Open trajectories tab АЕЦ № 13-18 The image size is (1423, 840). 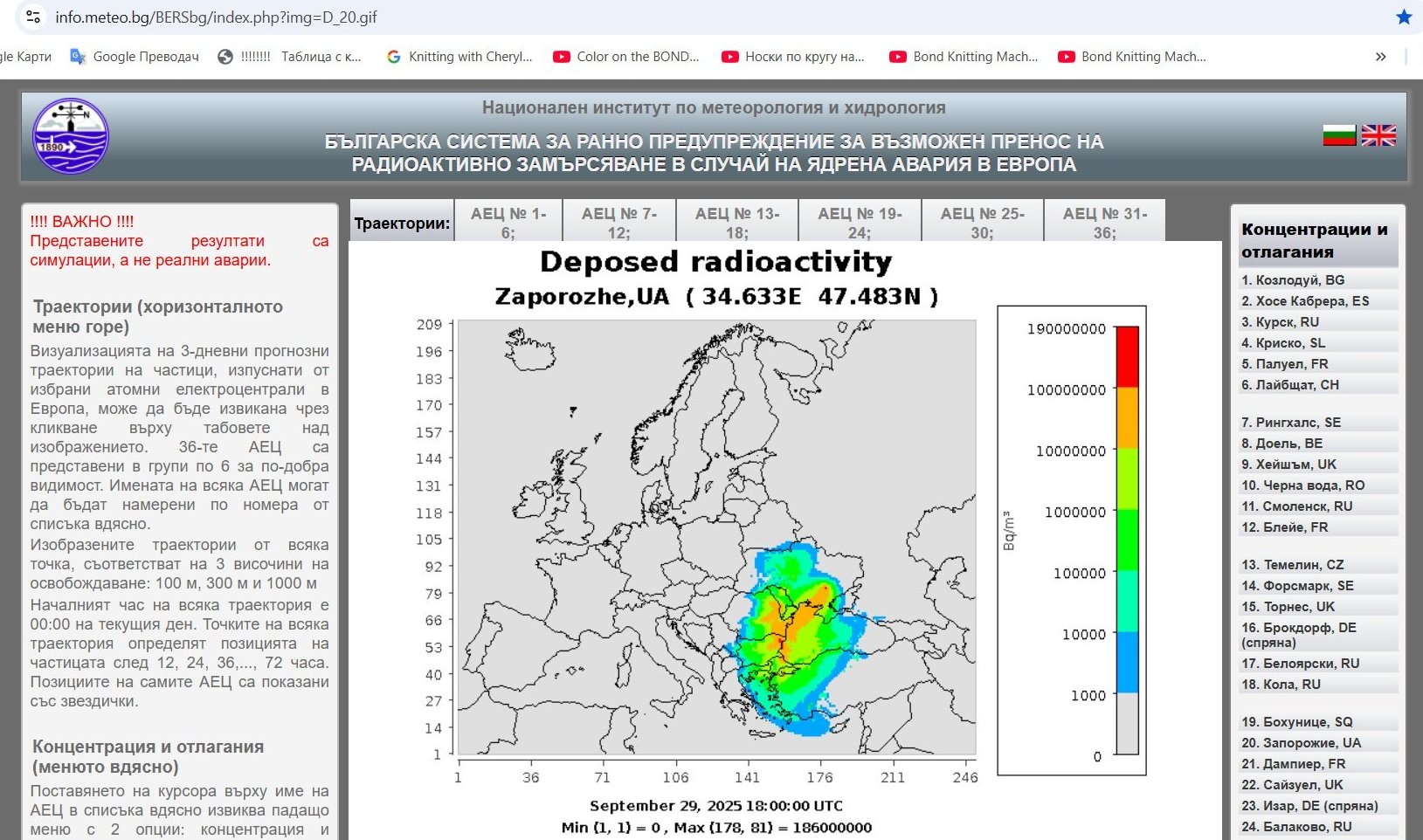point(737,223)
